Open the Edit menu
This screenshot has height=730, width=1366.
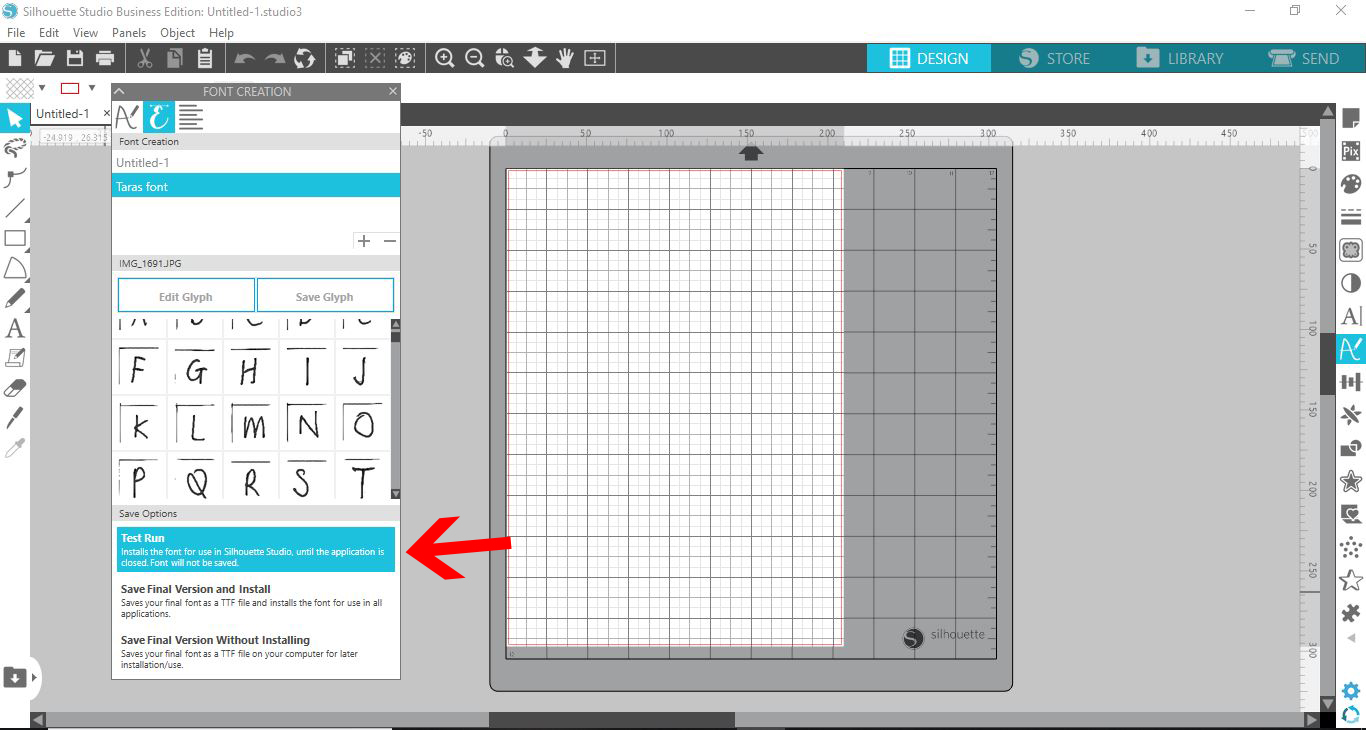49,33
